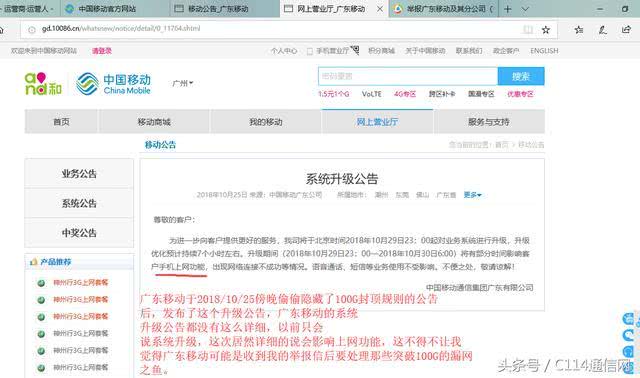Switch to the 举报广东移动及其分公司 tab

click(x=444, y=9)
